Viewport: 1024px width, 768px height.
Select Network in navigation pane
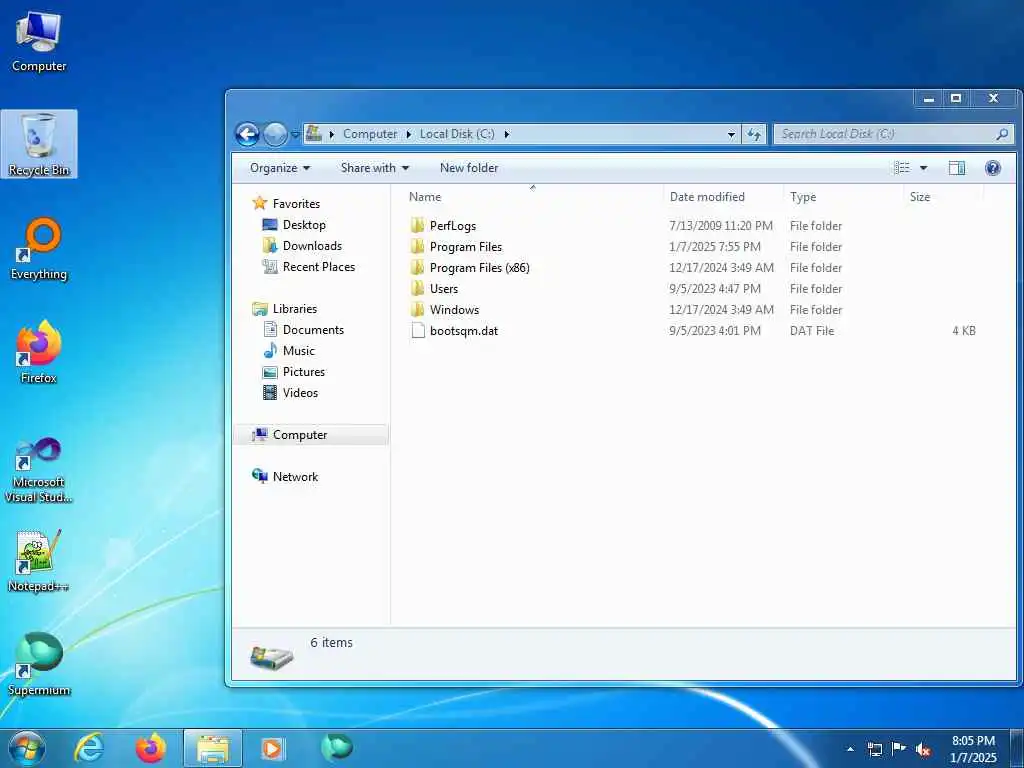(x=285, y=477)
